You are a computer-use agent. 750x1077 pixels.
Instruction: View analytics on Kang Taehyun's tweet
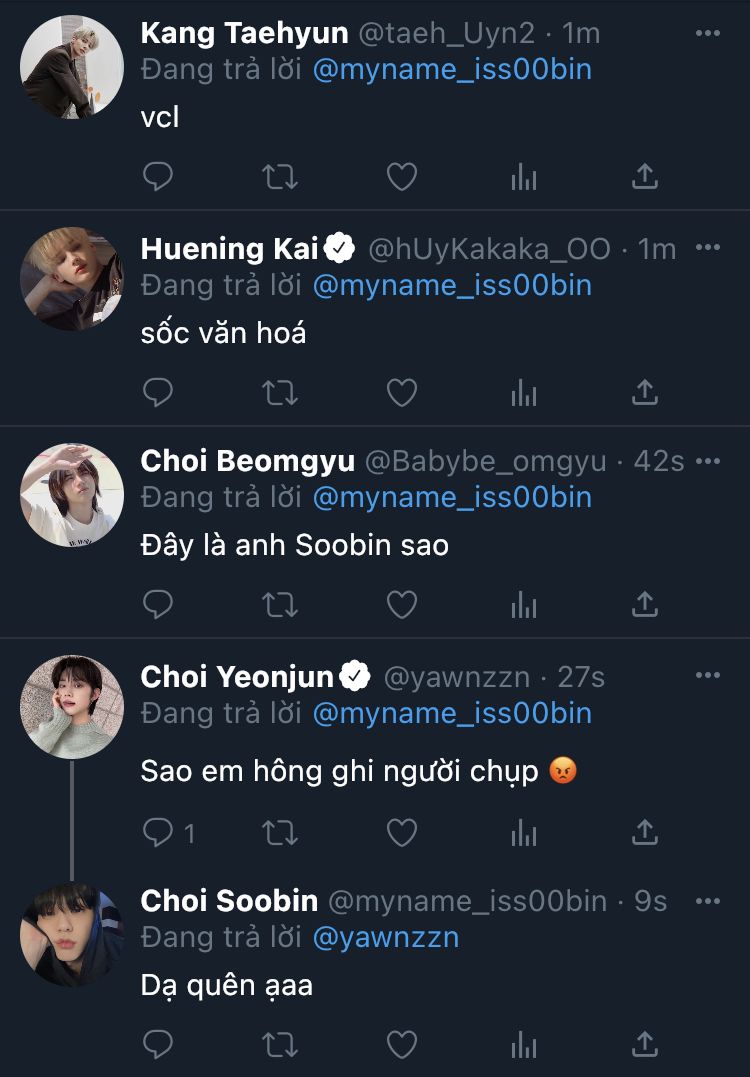point(524,178)
